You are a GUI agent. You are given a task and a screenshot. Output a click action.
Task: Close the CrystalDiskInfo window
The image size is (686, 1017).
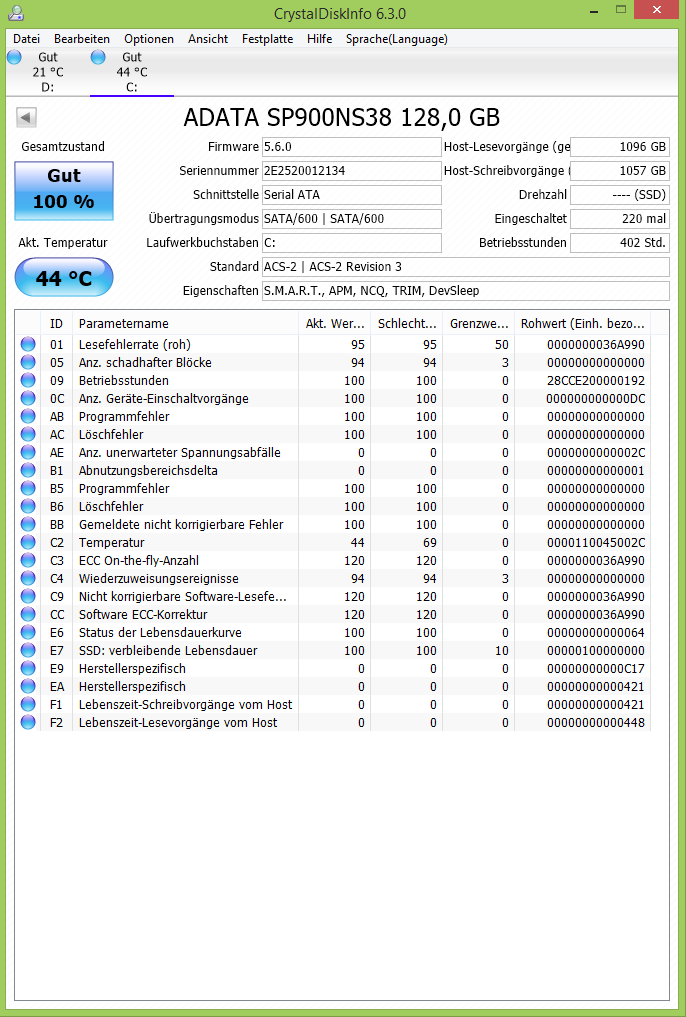(657, 10)
